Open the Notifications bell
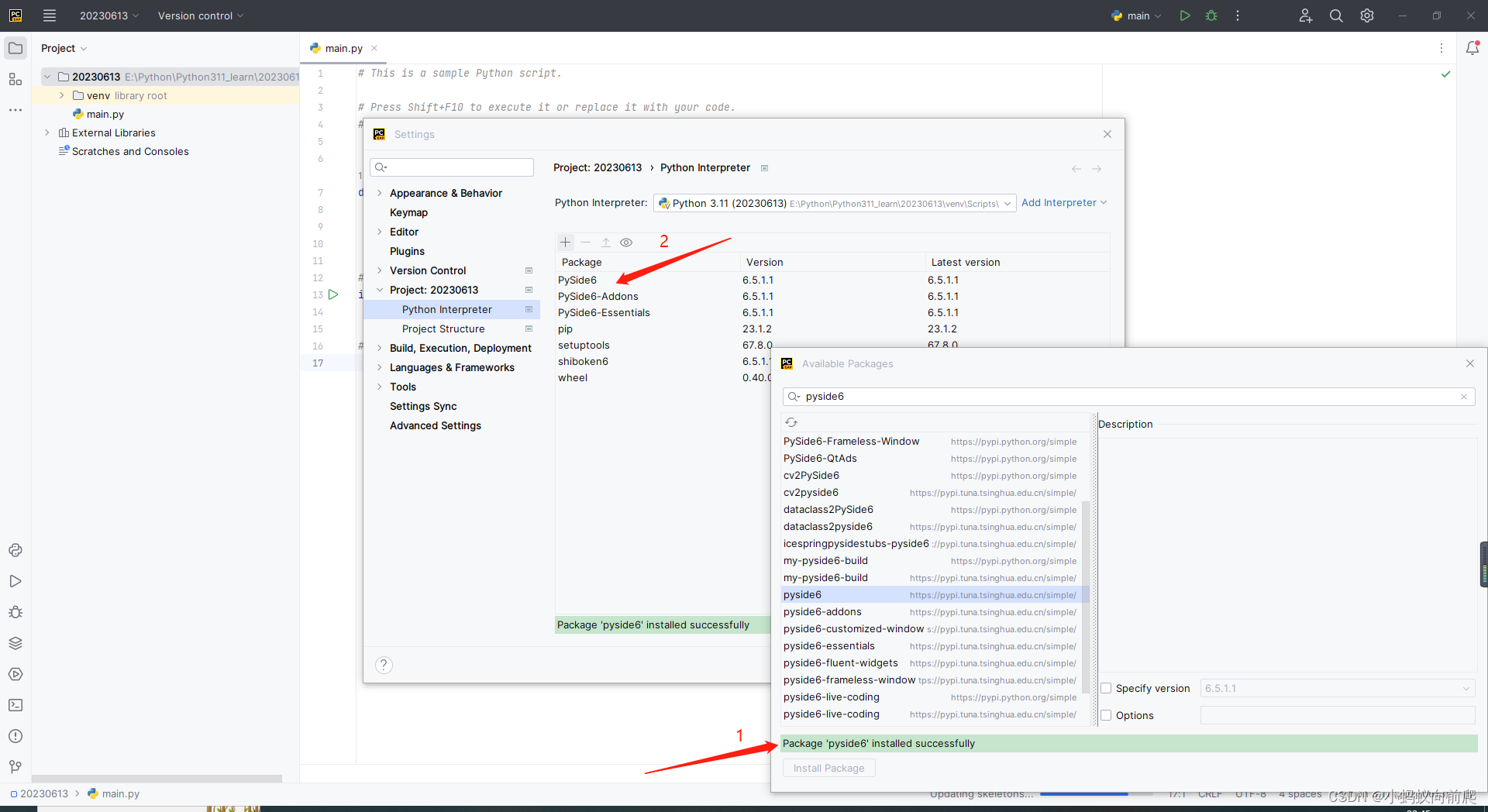The width and height of the screenshot is (1488, 812). click(x=1472, y=48)
